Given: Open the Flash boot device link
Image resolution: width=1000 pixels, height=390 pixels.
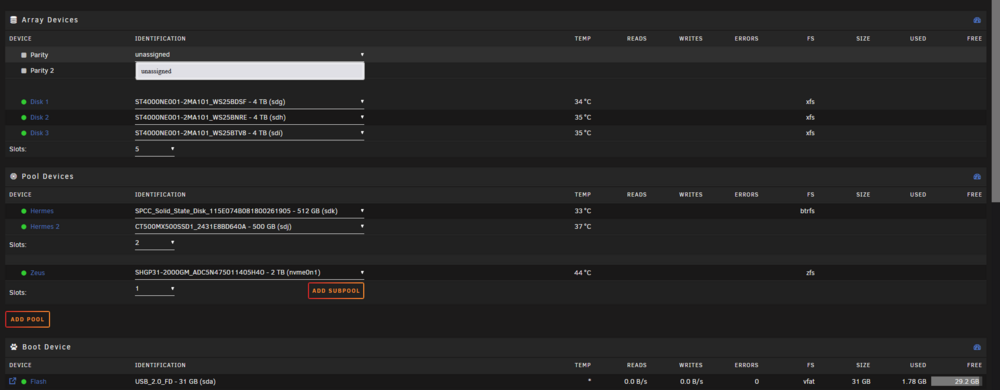Looking at the screenshot, I should click(x=38, y=382).
